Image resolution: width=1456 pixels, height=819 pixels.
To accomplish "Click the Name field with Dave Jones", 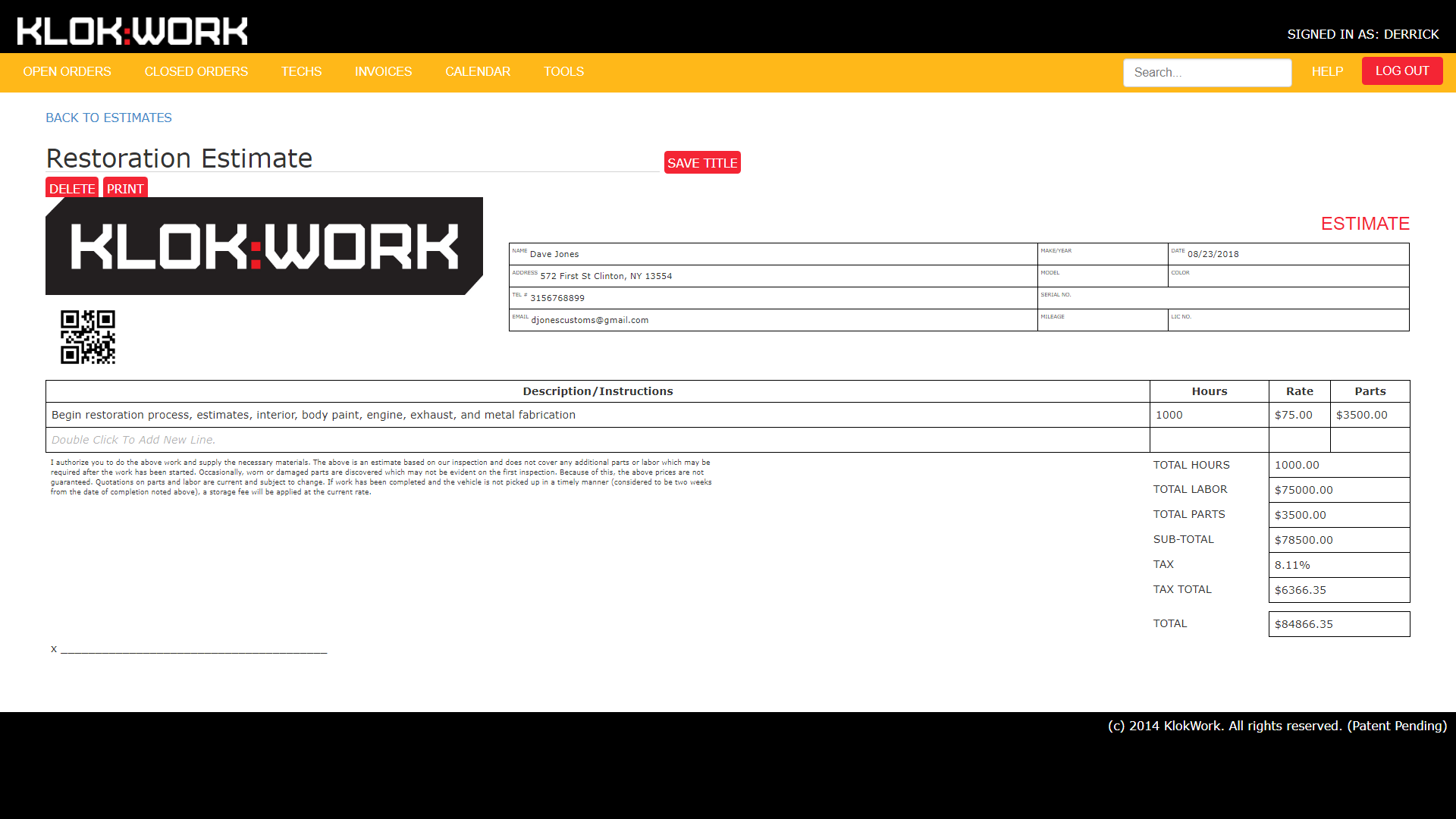I will (773, 254).
